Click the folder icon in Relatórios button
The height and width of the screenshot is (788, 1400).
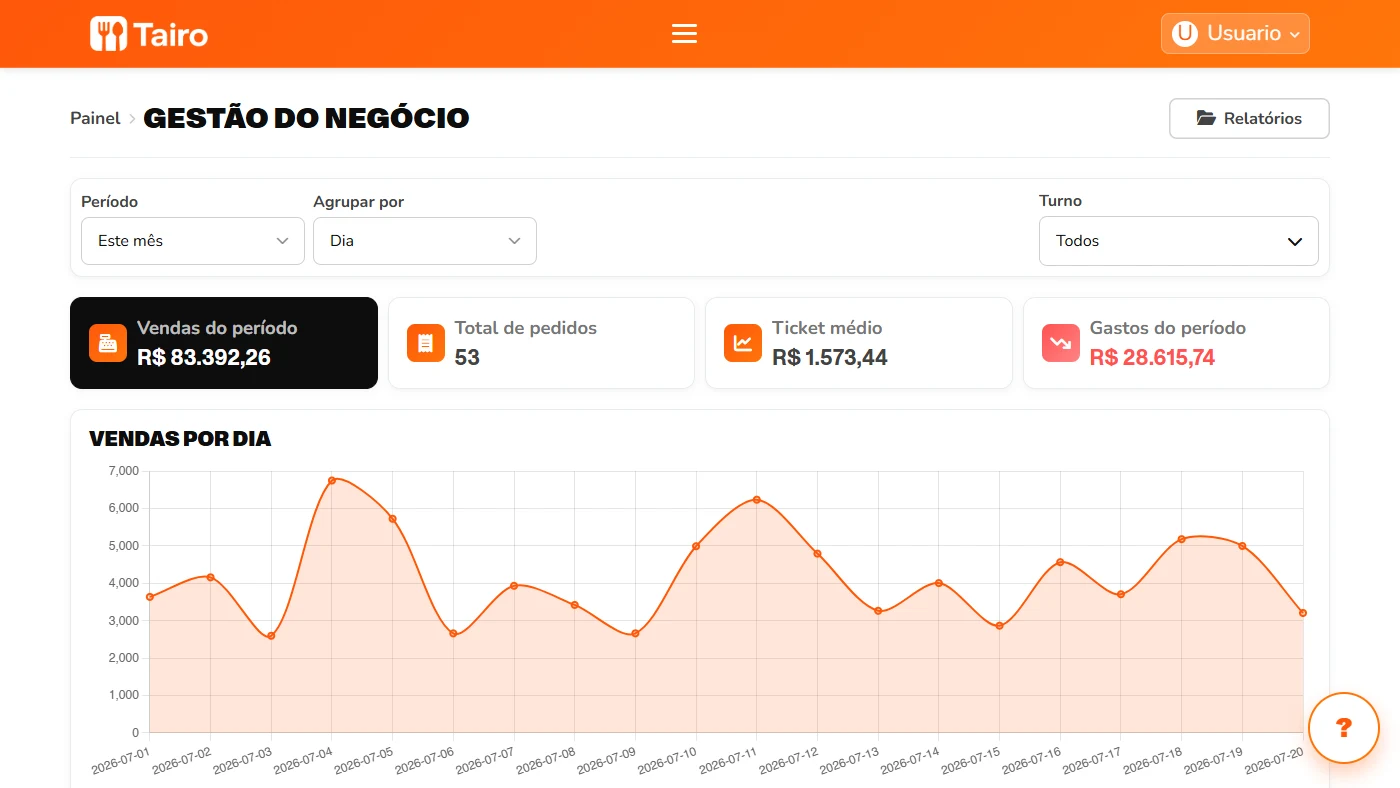[x=1206, y=118]
